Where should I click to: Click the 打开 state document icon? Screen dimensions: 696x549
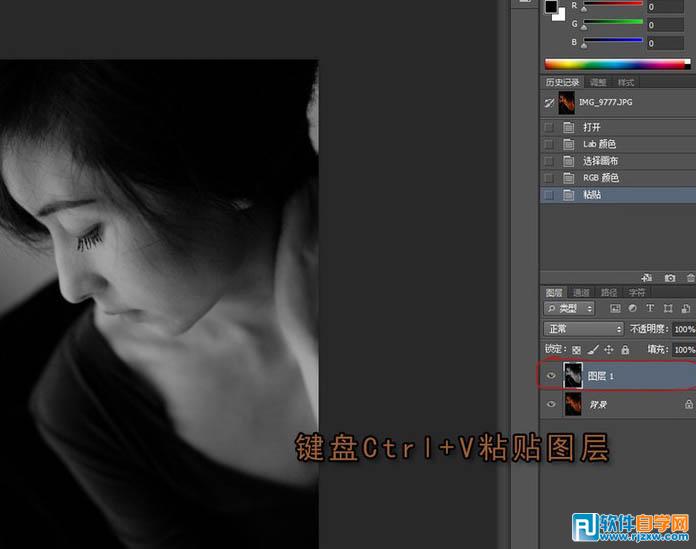[x=569, y=128]
